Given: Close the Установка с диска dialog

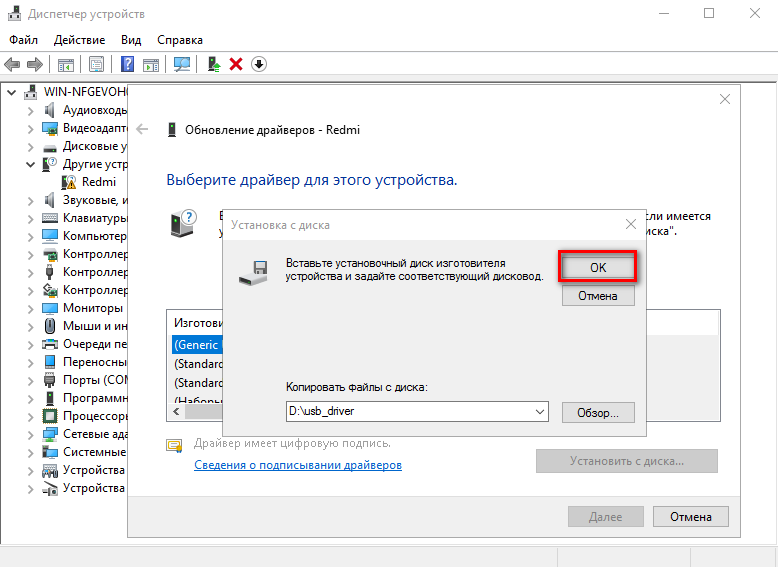Looking at the screenshot, I should 630,225.
